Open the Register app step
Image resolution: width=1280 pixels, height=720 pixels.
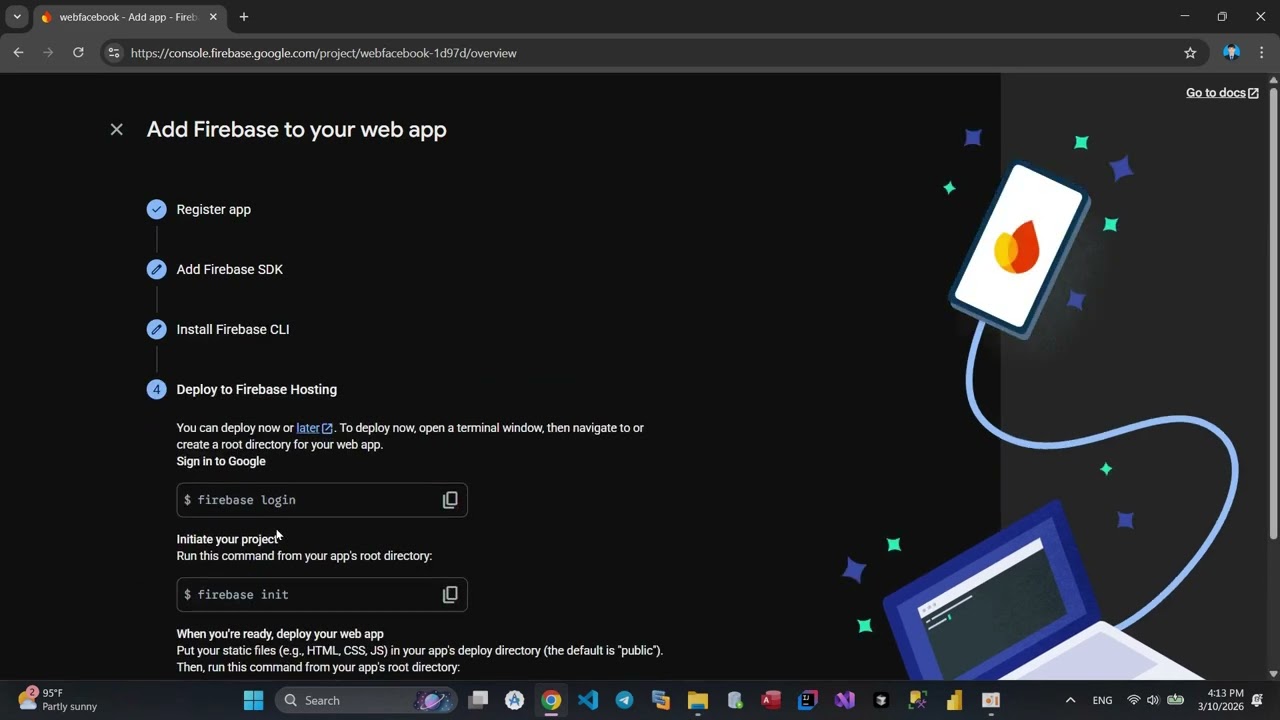tap(214, 209)
